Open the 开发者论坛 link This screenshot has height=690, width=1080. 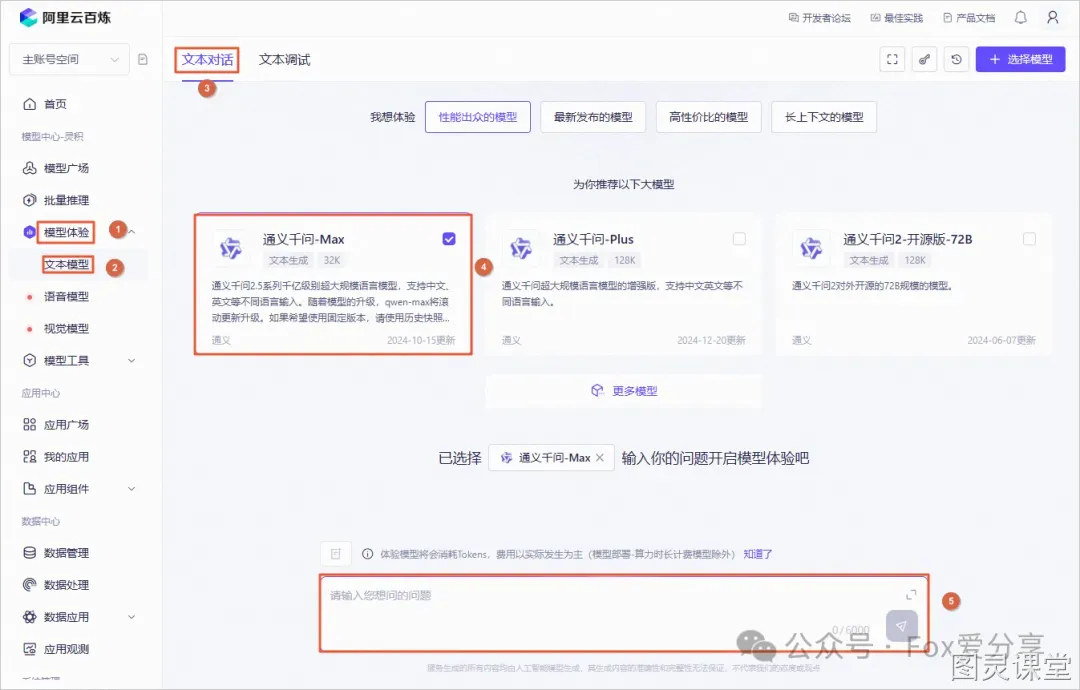(x=820, y=18)
